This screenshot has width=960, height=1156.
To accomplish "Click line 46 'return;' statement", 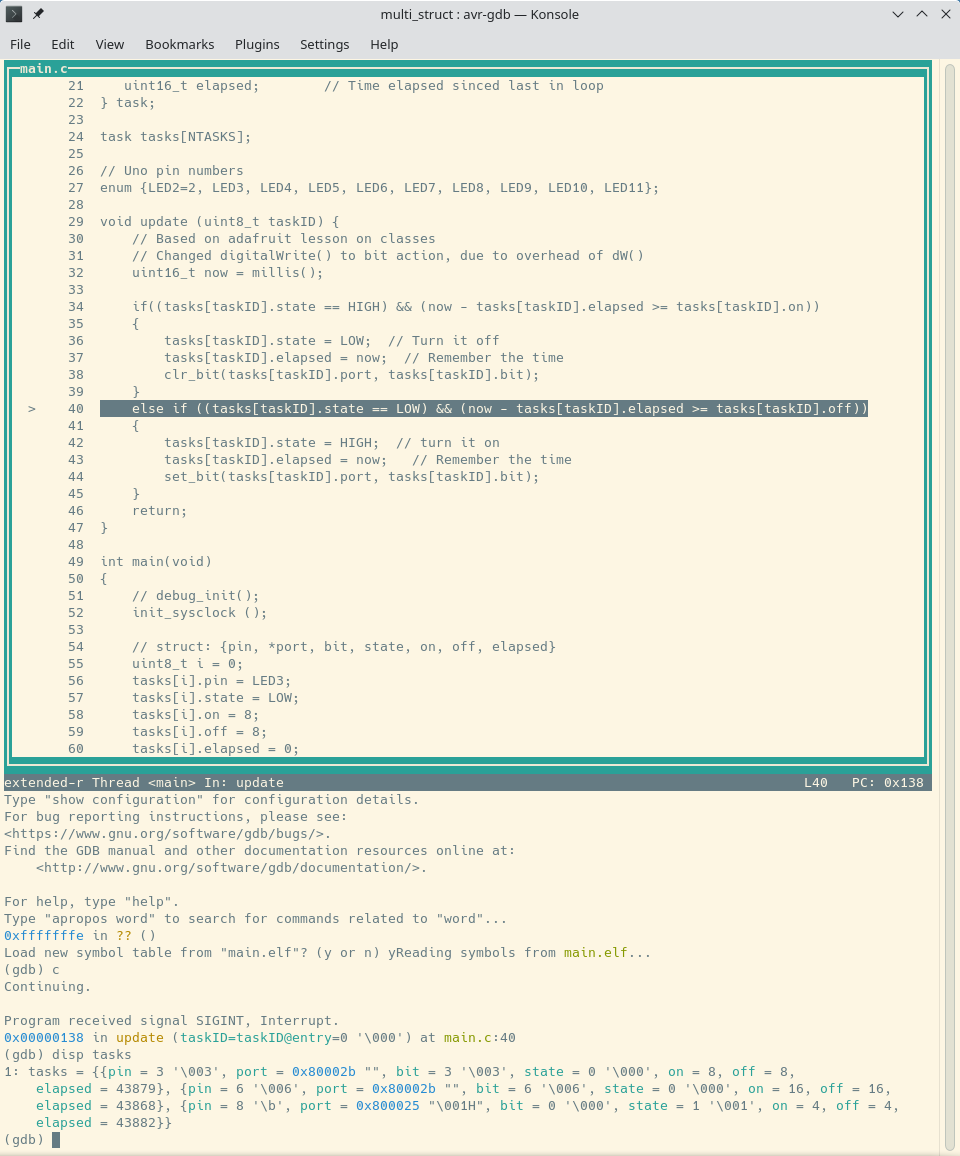I will pos(160,510).
